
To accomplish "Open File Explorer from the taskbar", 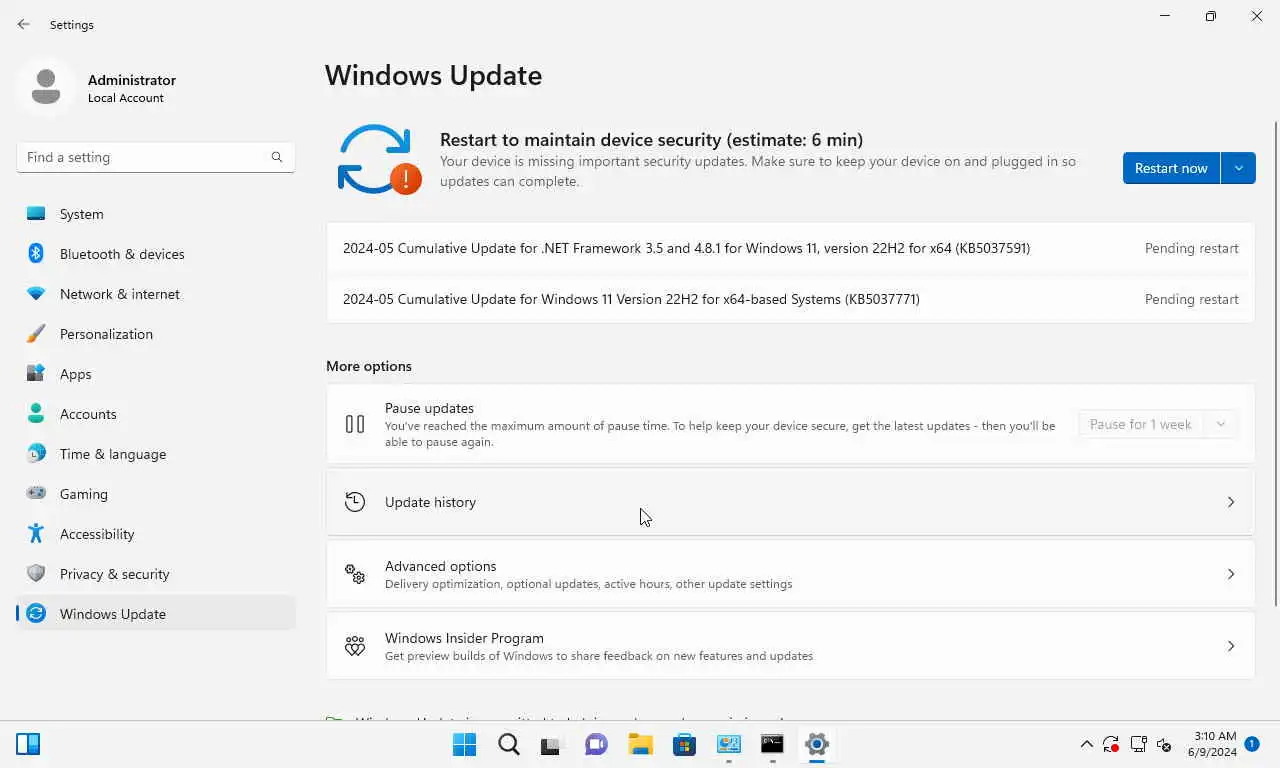I will tap(641, 744).
